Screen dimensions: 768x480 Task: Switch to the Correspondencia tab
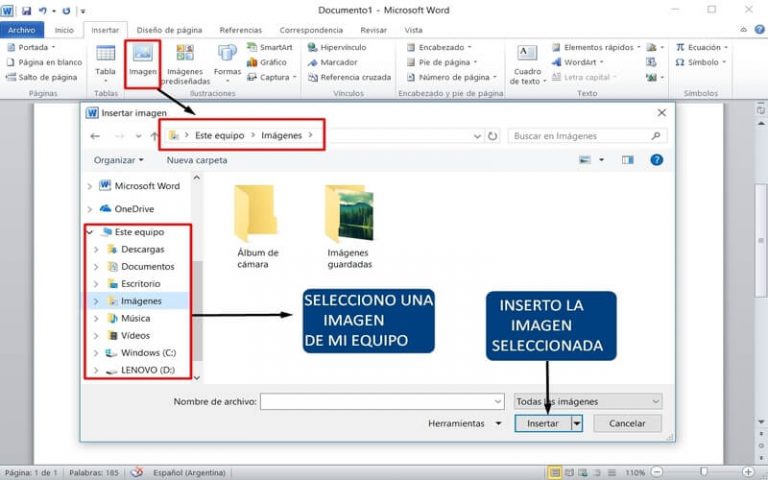coord(311,30)
